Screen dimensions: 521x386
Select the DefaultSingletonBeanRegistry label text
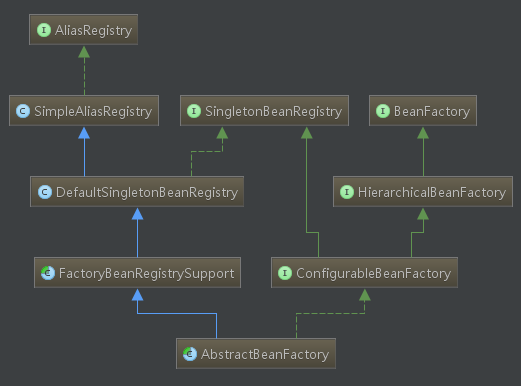pos(147,193)
